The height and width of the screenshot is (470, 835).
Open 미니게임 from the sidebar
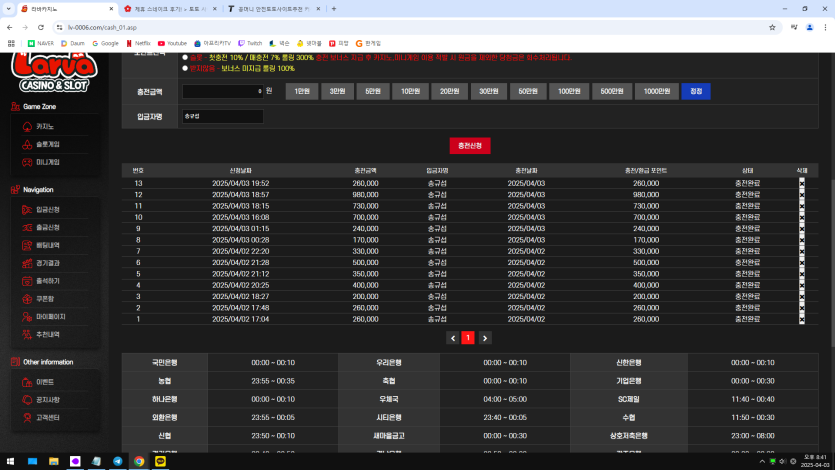27,161
